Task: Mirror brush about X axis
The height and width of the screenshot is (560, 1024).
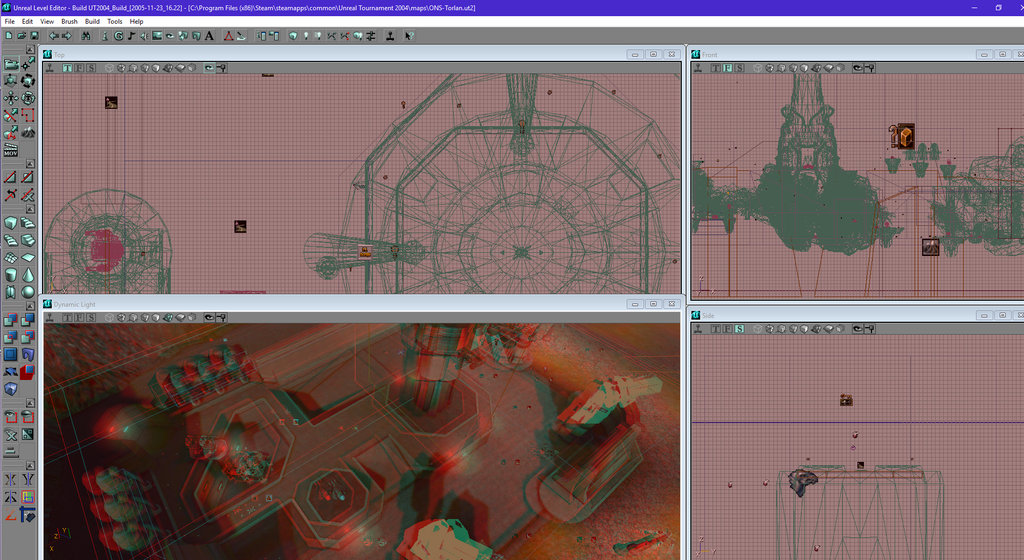Action: (x=11, y=480)
